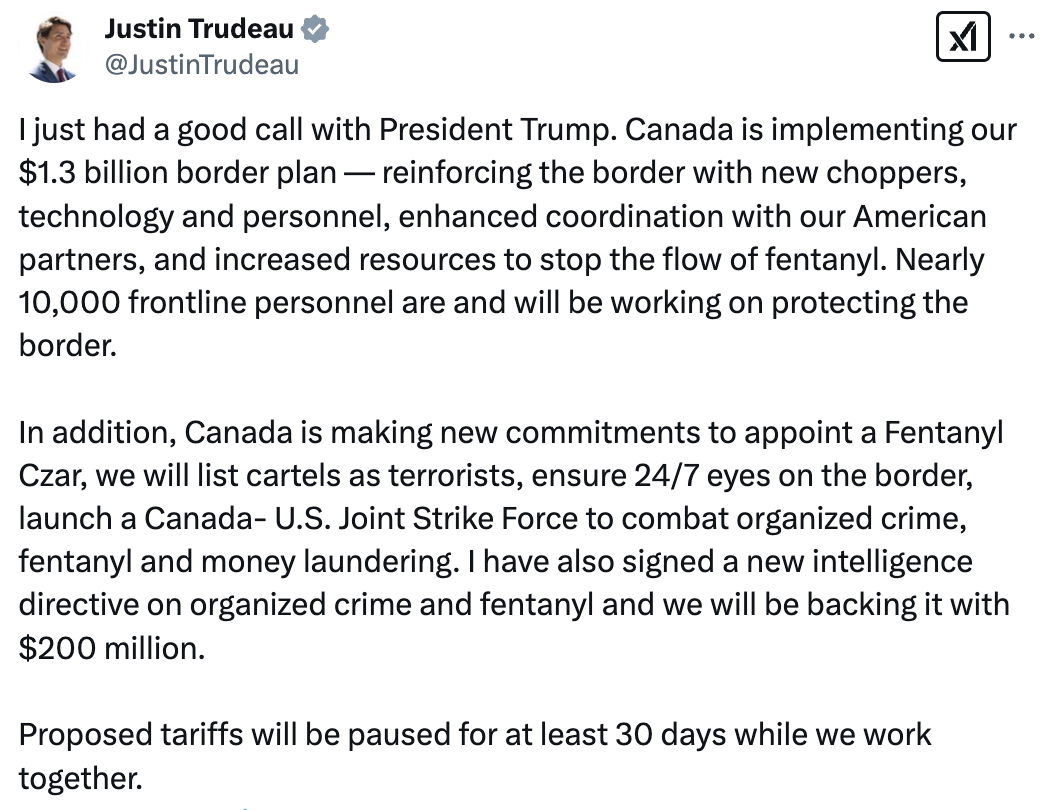
Task: Click the blue verified badge
Action: (x=315, y=29)
